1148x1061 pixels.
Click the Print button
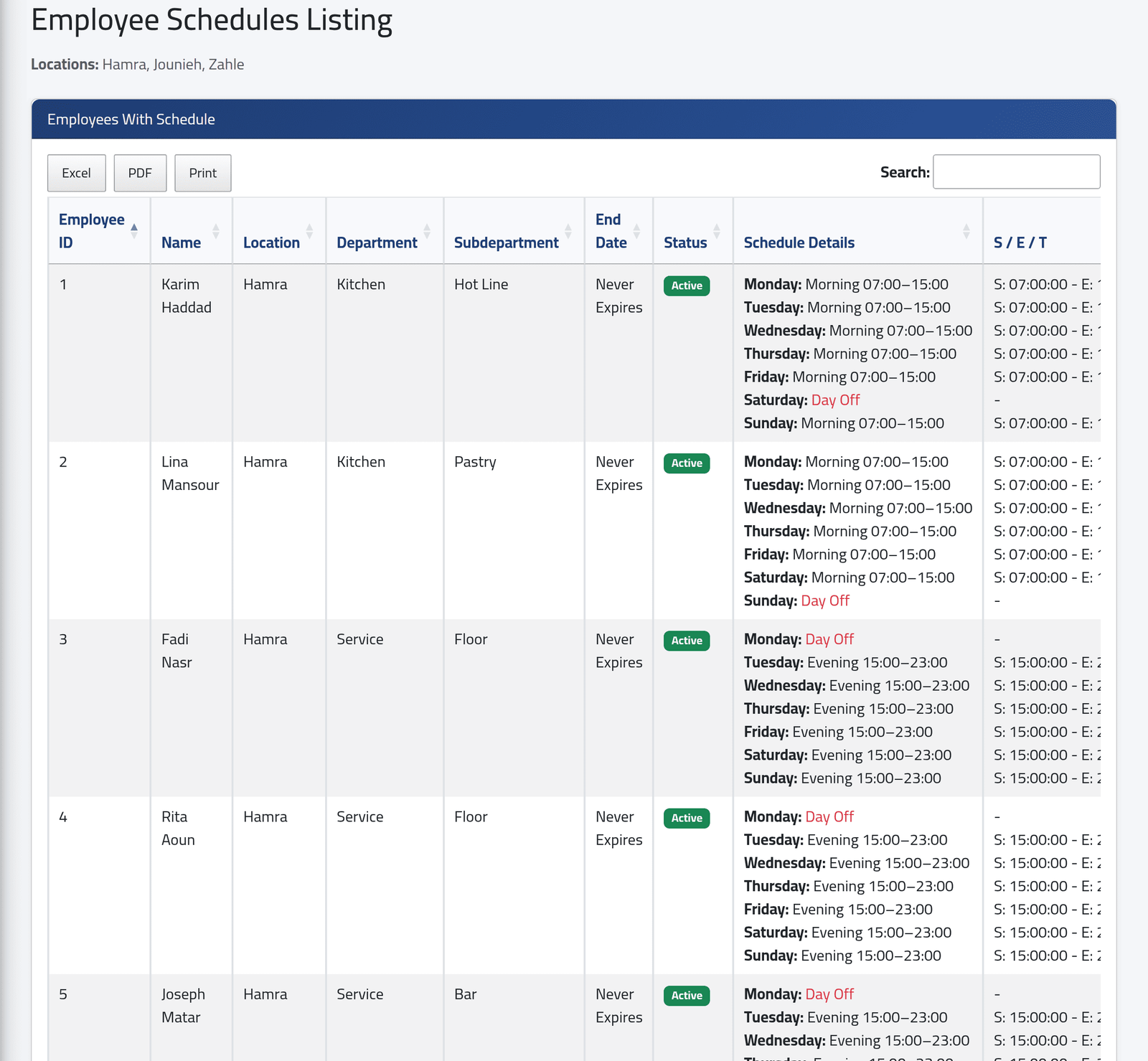(203, 173)
